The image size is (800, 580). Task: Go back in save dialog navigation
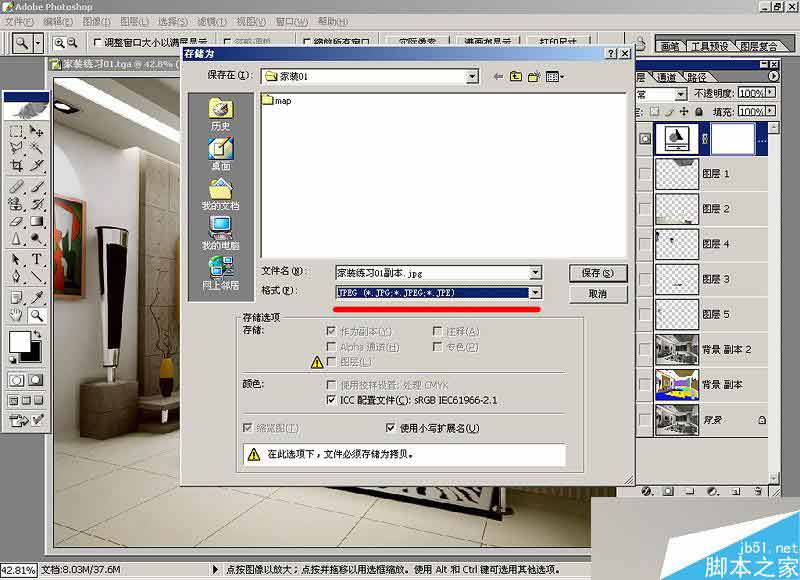pyautogui.click(x=498, y=77)
